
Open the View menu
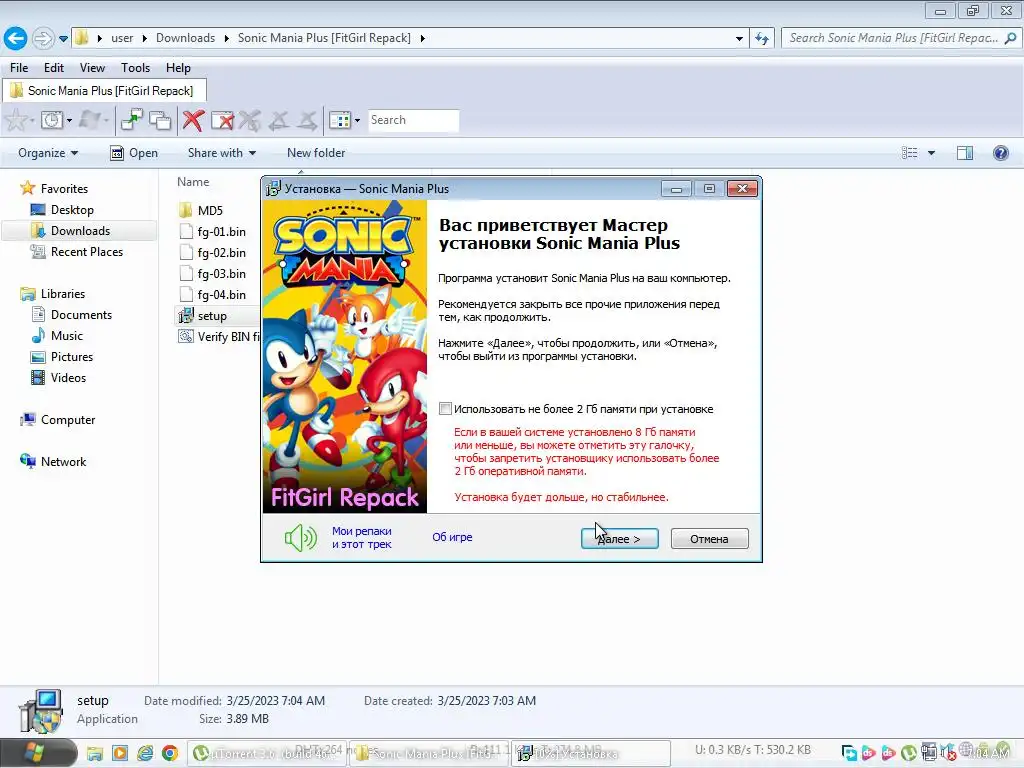92,68
